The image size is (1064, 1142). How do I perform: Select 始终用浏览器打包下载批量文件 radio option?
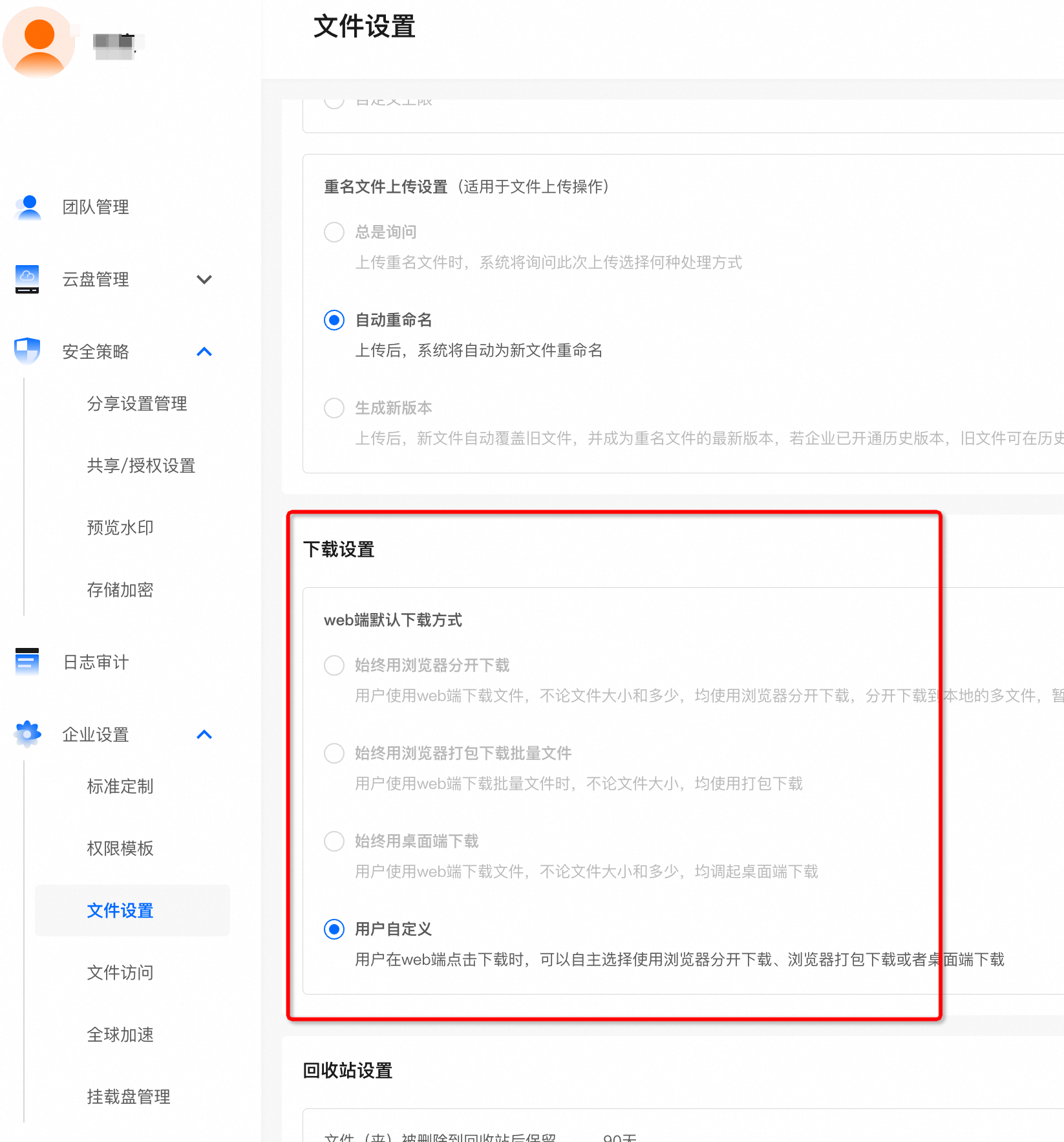pyautogui.click(x=334, y=753)
